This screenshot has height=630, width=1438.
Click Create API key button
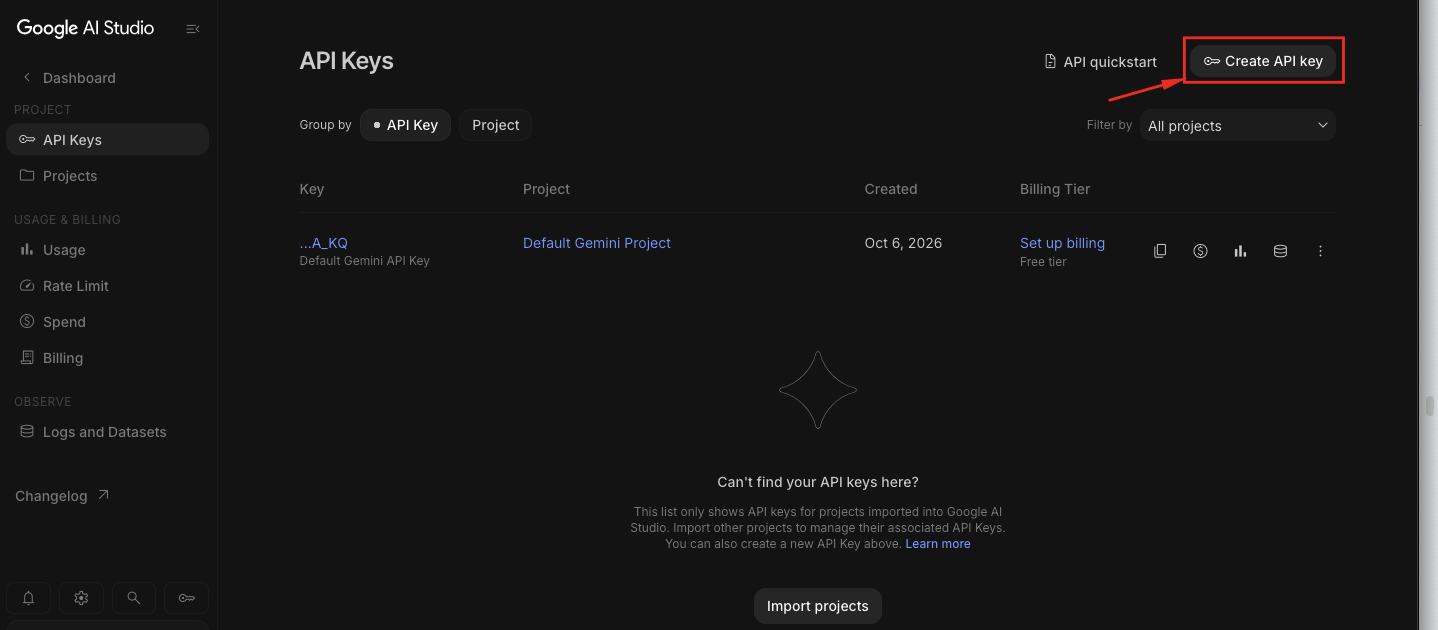click(1263, 61)
